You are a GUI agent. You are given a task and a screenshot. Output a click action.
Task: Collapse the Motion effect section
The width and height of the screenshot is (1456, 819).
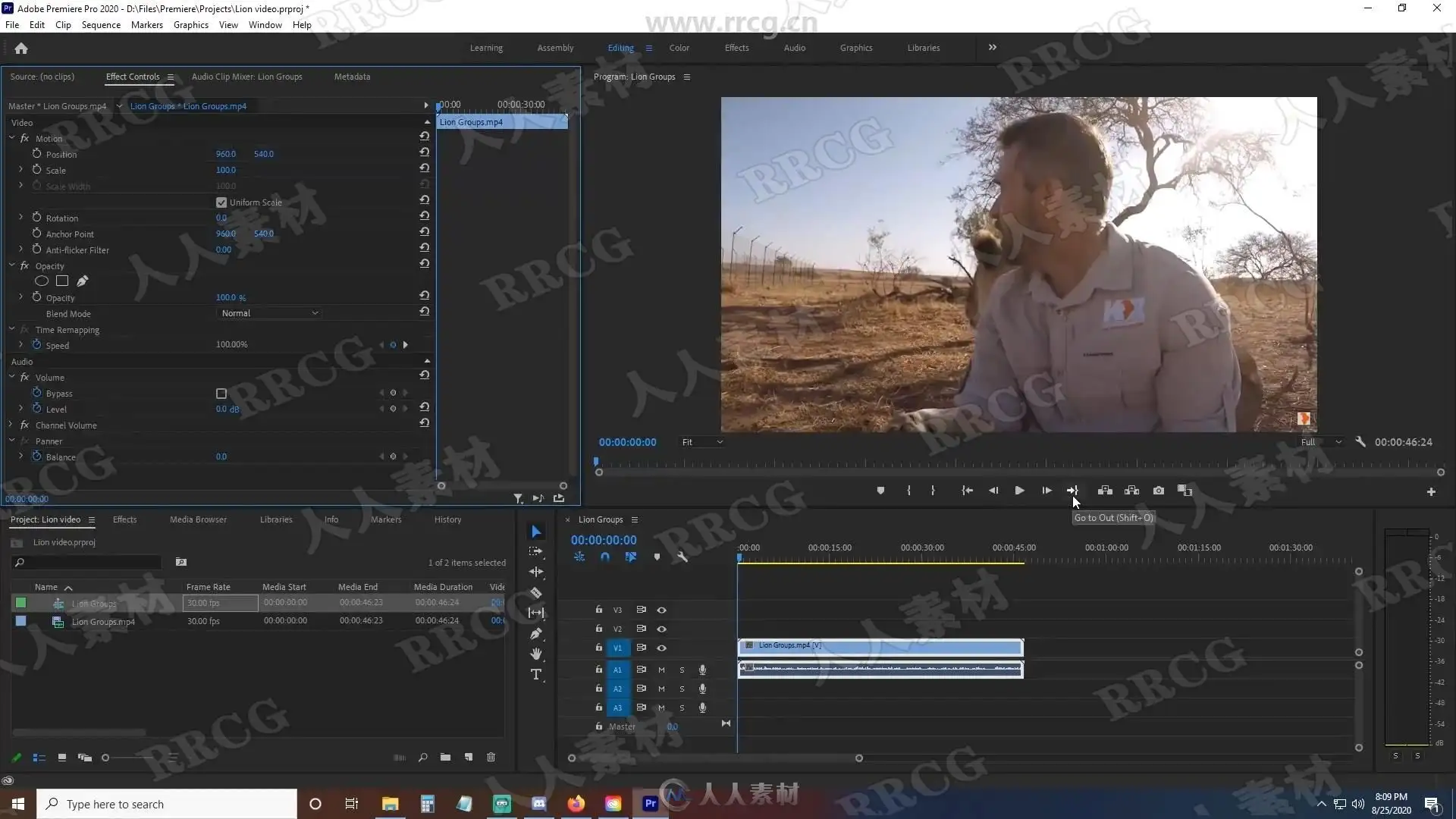pos(12,138)
